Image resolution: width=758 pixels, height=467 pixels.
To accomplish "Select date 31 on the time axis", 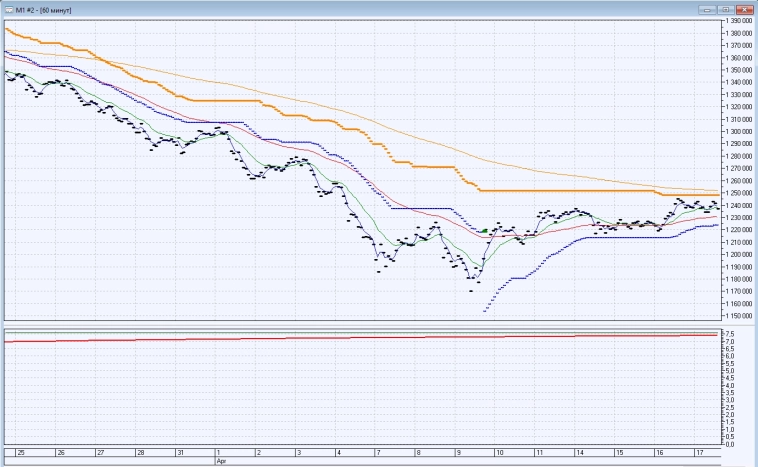I will pyautogui.click(x=179, y=453).
